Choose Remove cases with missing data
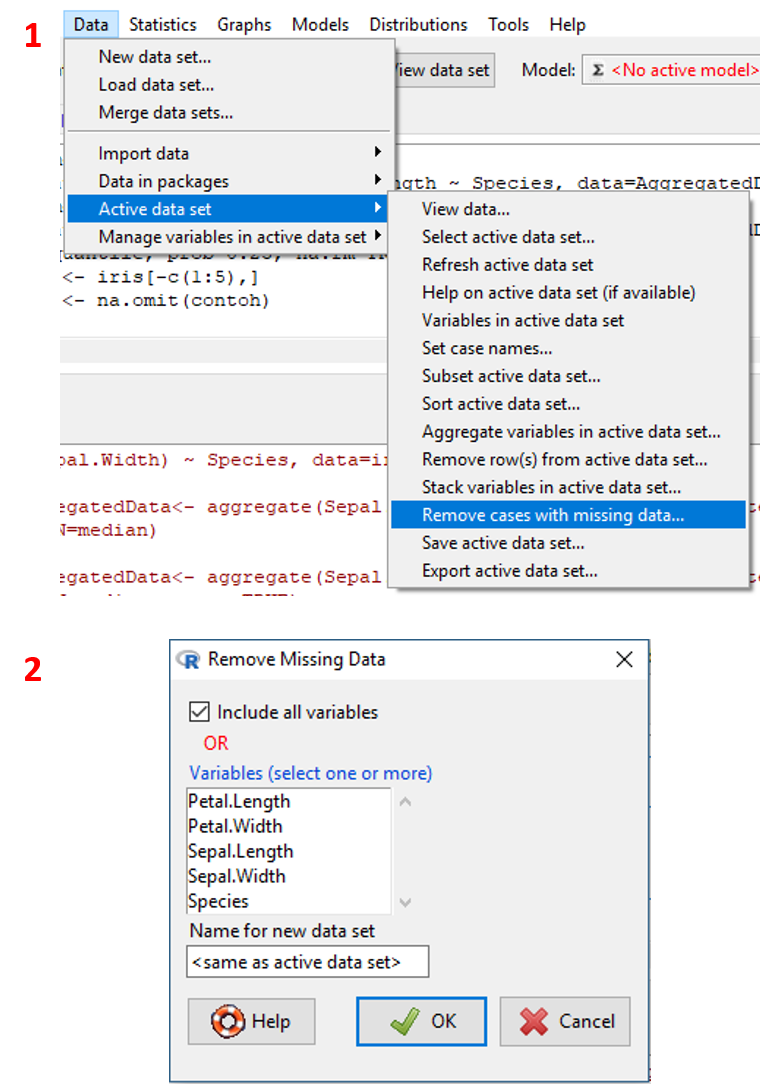This screenshot has height=1084, width=760. 553,515
